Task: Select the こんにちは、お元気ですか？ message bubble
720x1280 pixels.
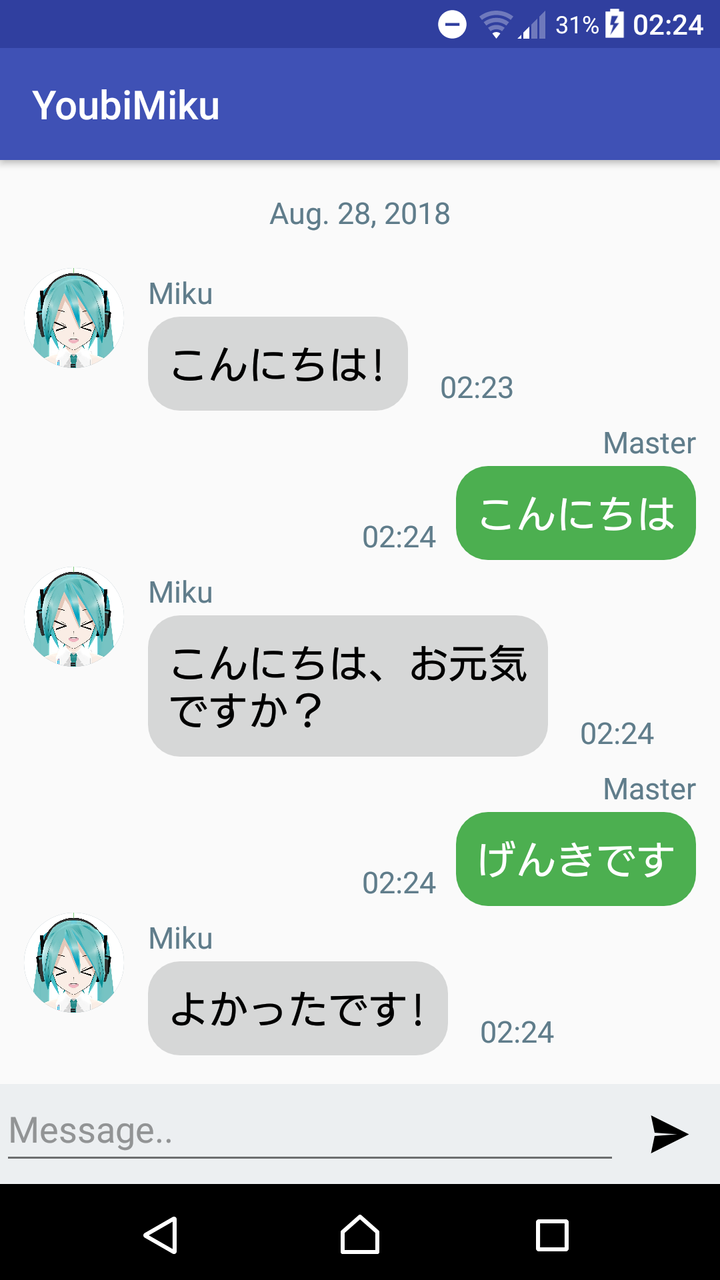Action: pos(348,686)
